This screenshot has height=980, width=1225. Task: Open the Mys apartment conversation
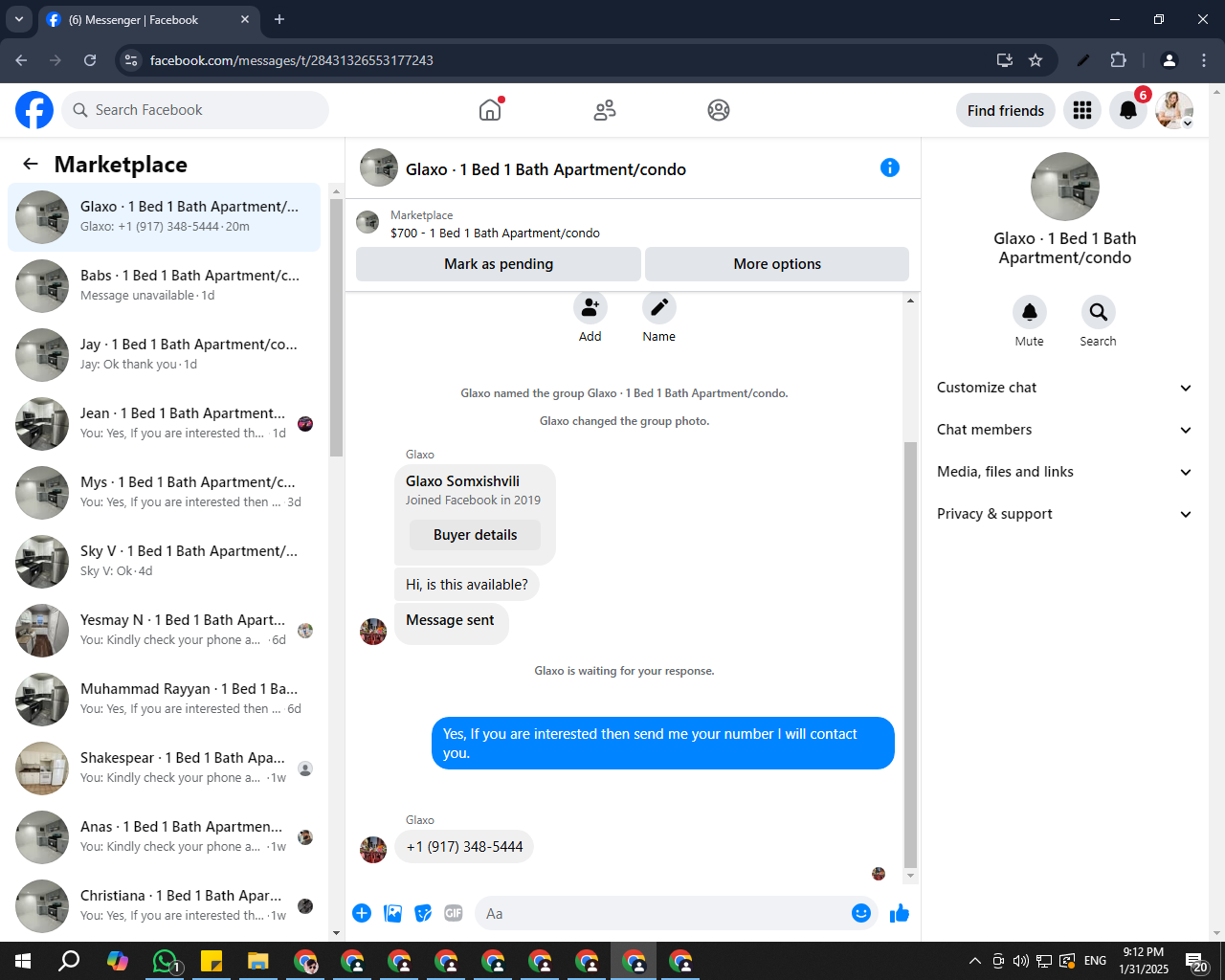click(165, 493)
